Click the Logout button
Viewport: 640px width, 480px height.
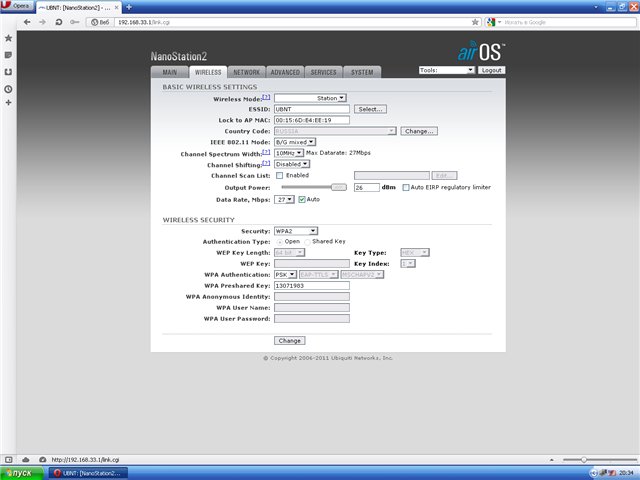491,70
